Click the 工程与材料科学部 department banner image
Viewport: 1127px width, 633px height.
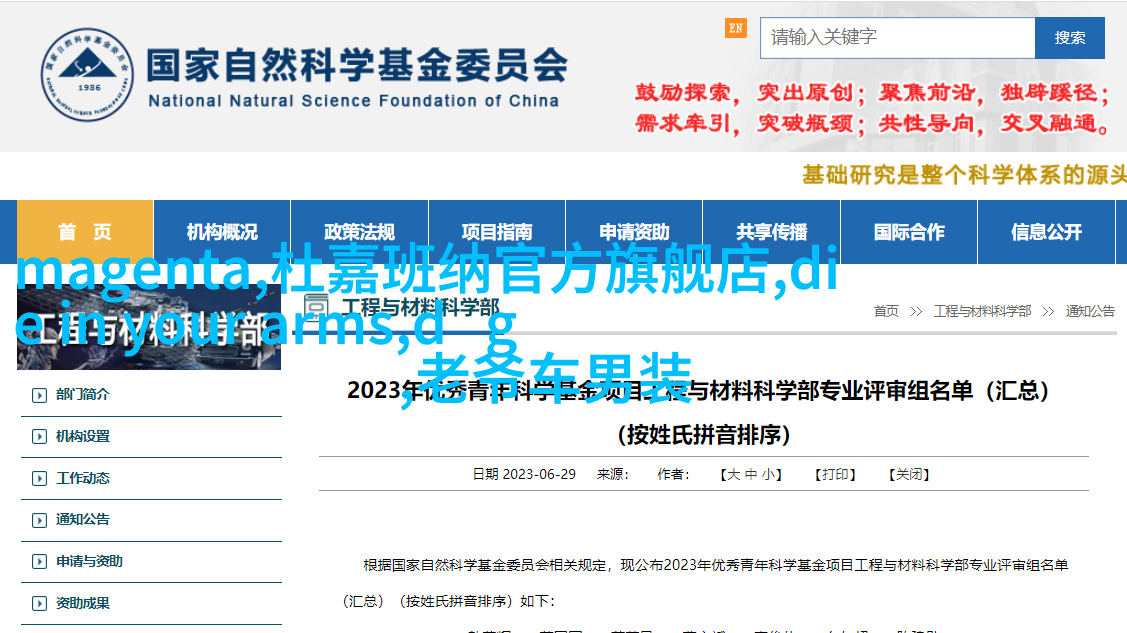(x=149, y=328)
